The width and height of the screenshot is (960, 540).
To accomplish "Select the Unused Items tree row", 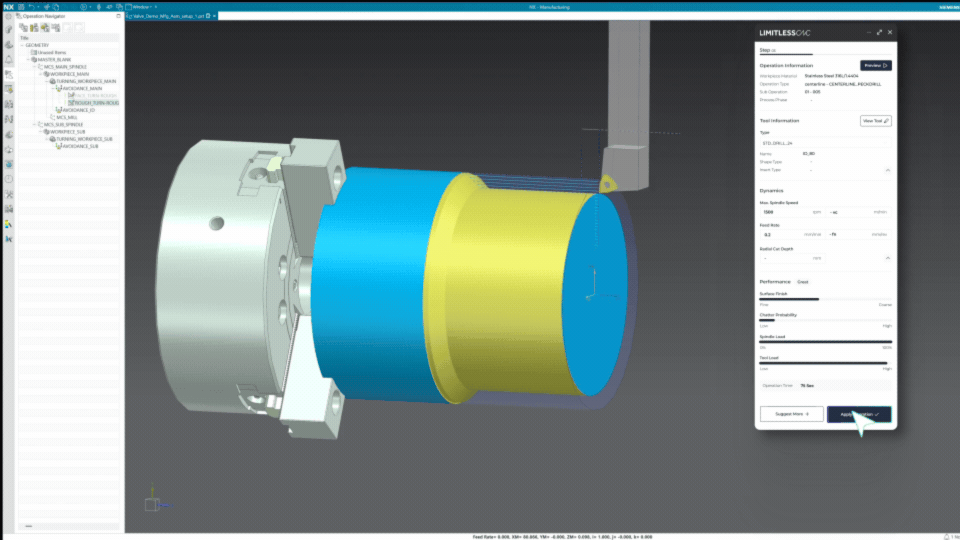I will [x=48, y=53].
